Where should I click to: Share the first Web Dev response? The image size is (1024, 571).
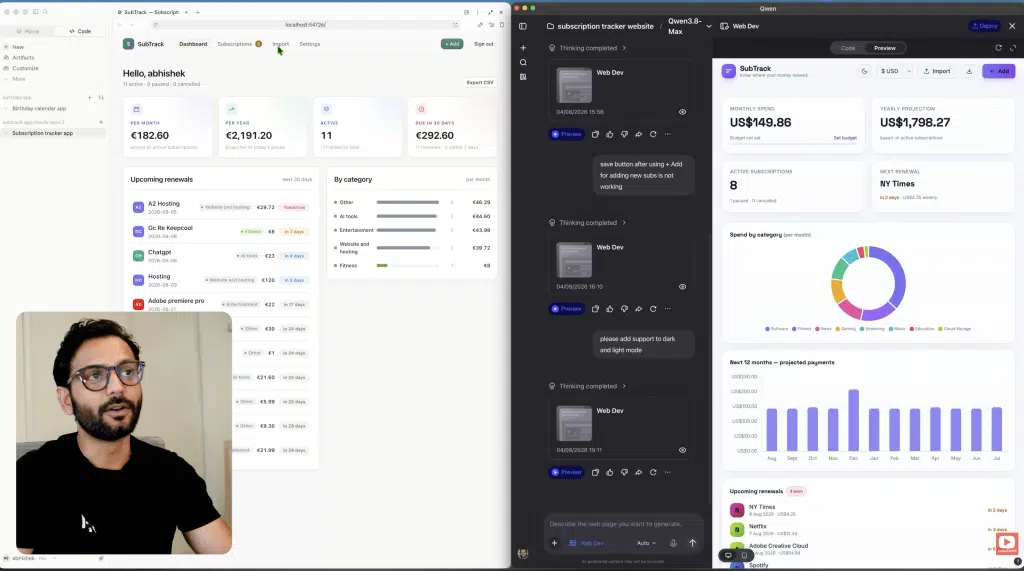pyautogui.click(x=639, y=134)
